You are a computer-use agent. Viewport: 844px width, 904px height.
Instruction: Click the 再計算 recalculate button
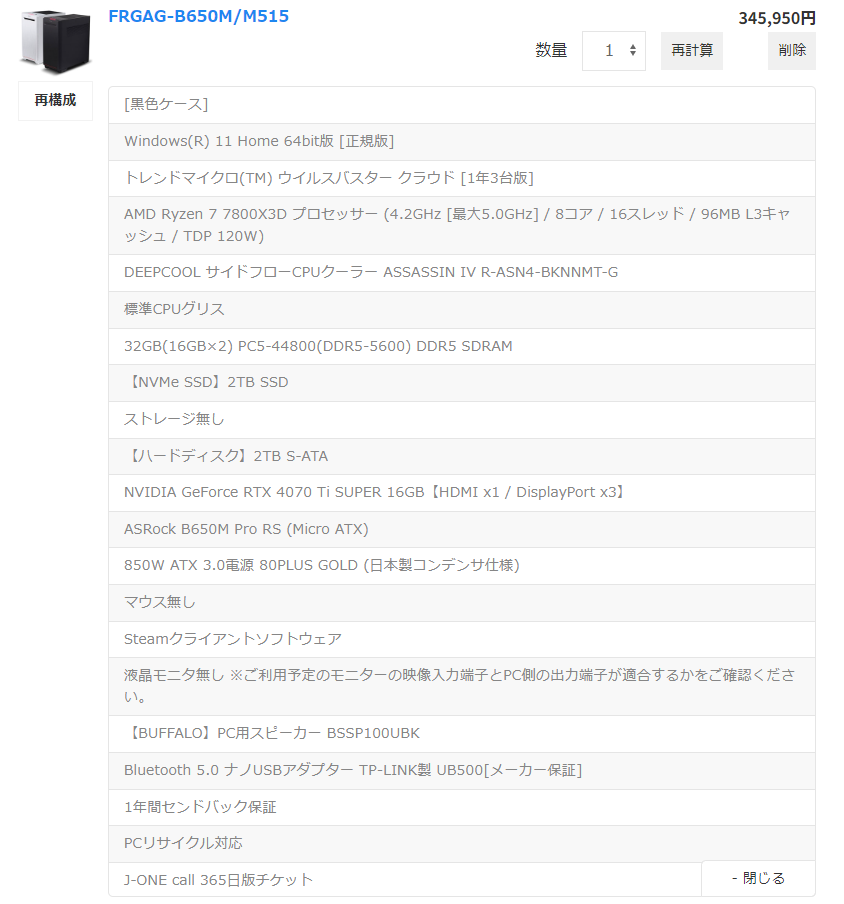pos(691,51)
